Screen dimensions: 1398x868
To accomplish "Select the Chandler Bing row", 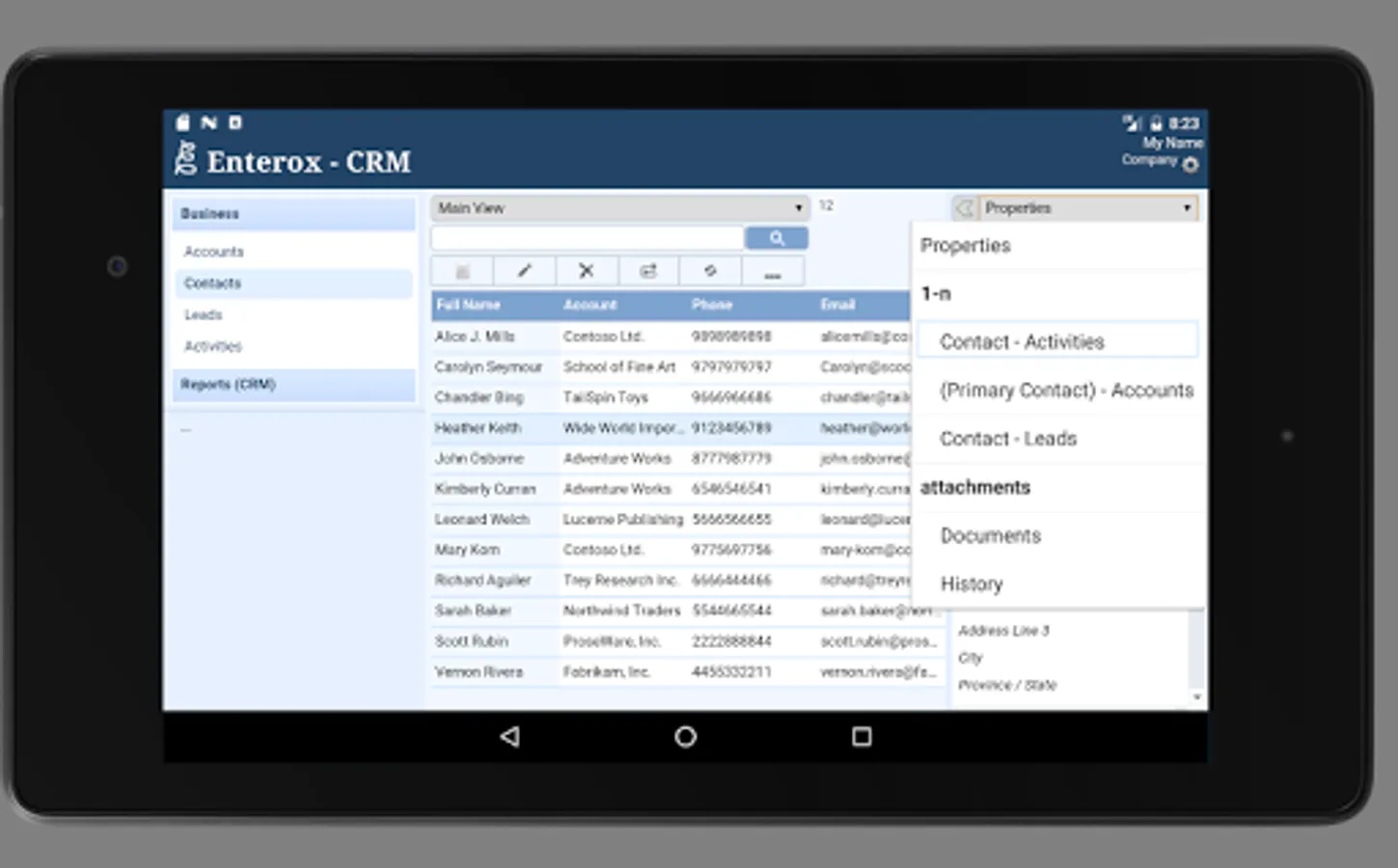I will coord(671,397).
